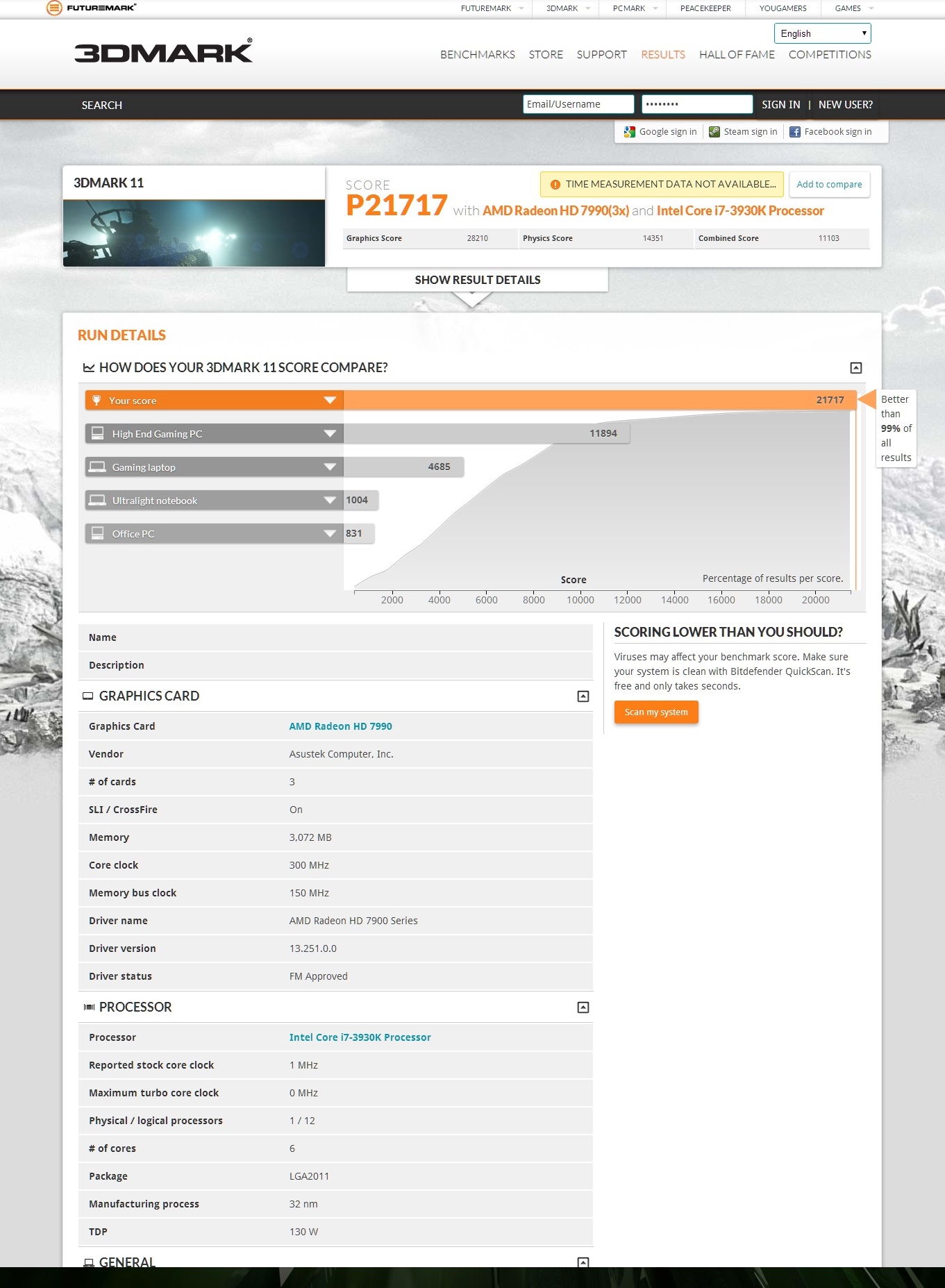Open the PCMARK top menu
945x1288 pixels.
tap(635, 8)
